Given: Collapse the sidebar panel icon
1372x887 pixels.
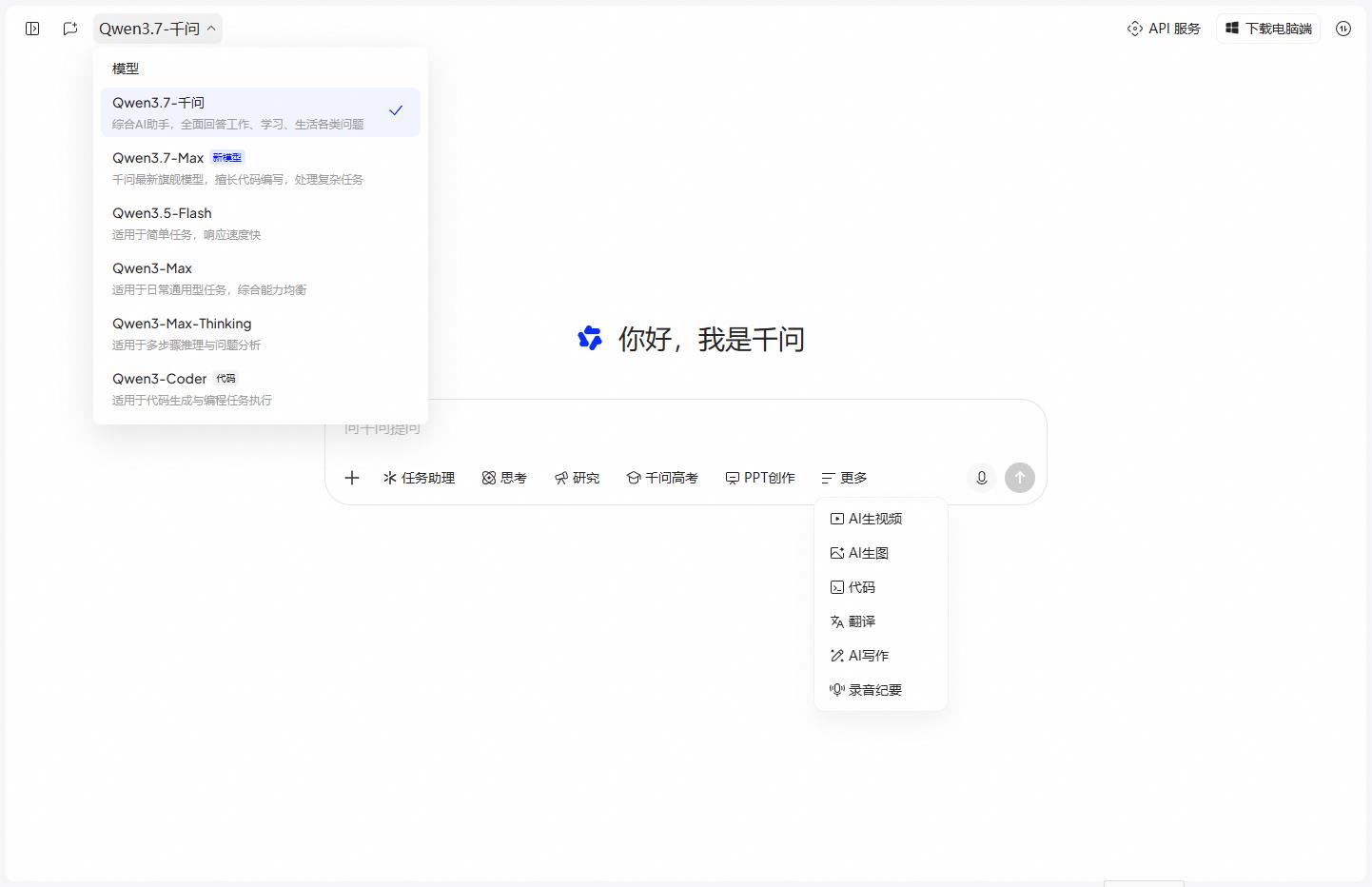Looking at the screenshot, I should 32,29.
